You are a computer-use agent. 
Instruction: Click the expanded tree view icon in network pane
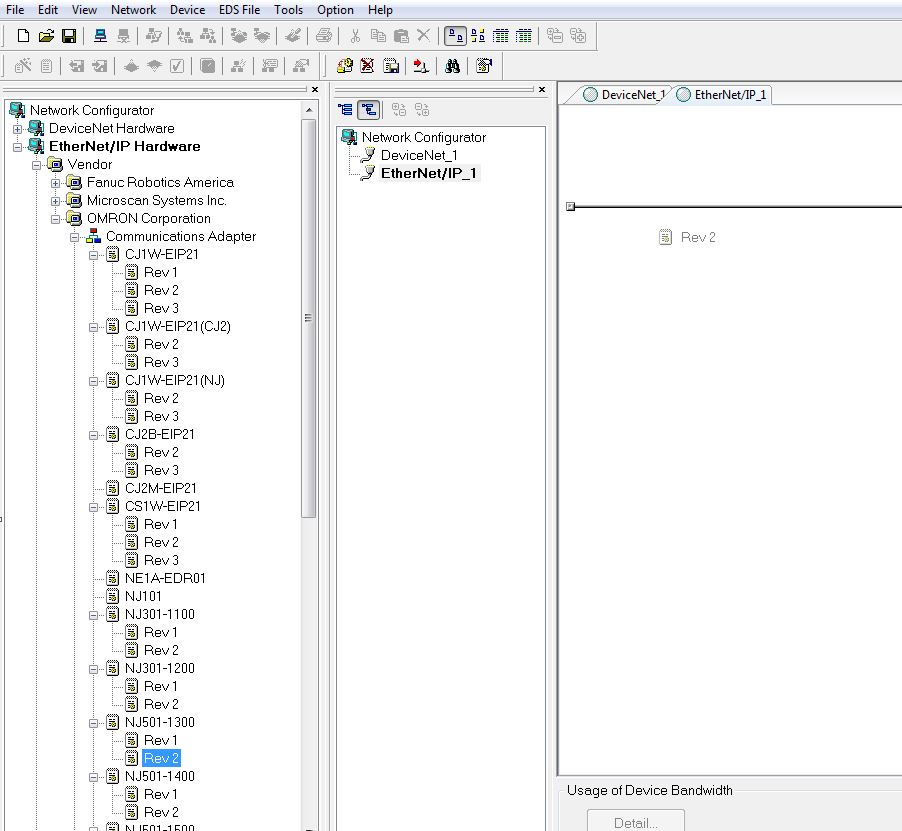[346, 110]
